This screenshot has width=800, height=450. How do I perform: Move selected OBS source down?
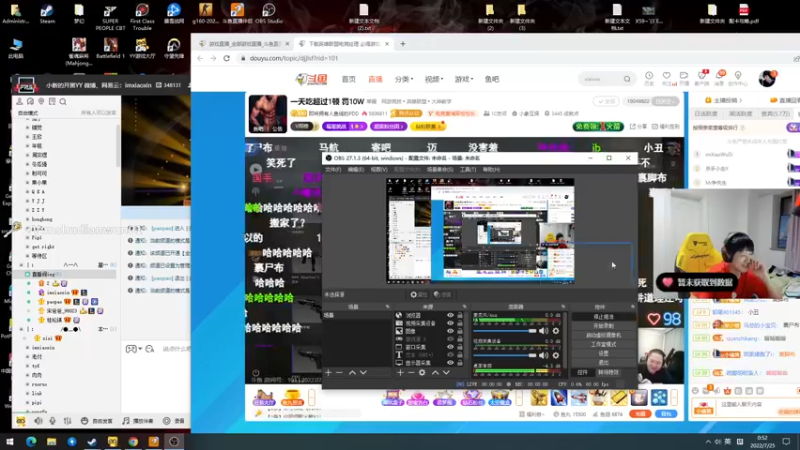coord(446,373)
